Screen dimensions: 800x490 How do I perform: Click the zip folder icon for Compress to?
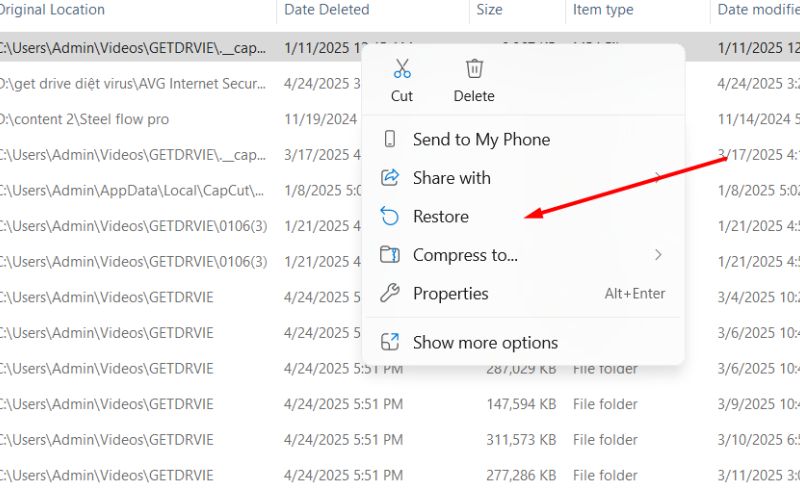coord(390,255)
